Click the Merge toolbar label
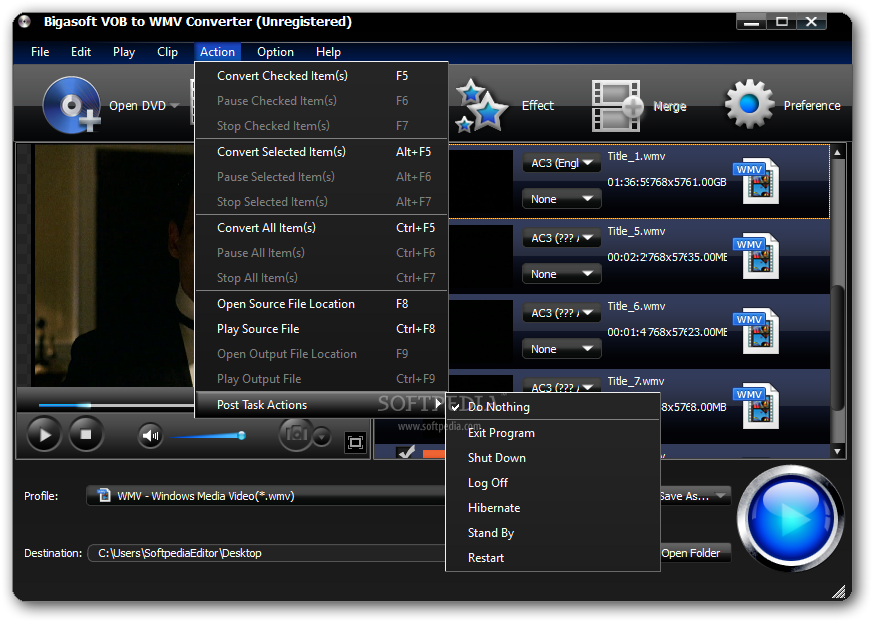Viewport: 873px width, 622px height. [670, 106]
